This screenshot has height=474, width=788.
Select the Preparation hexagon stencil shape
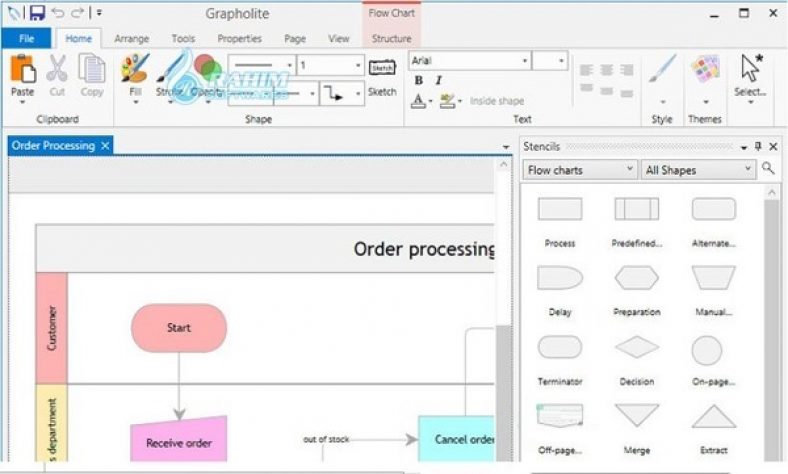[637, 277]
